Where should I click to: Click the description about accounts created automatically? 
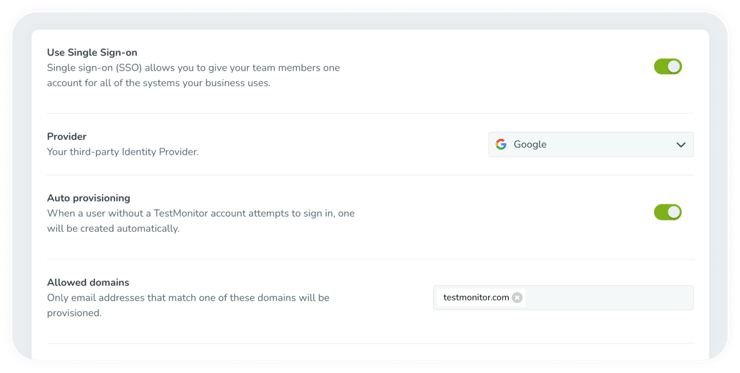coord(201,220)
